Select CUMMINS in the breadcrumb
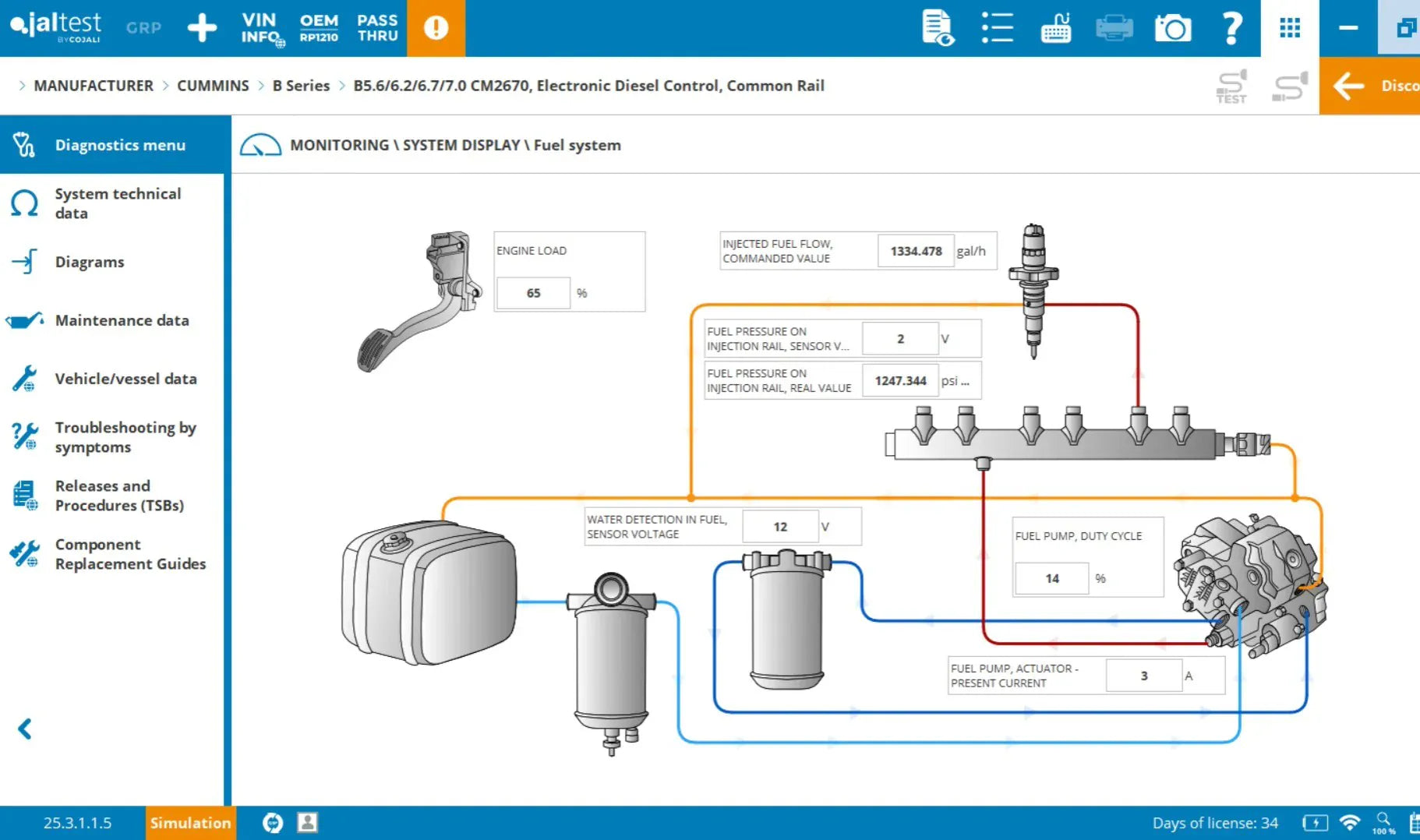 213,86
